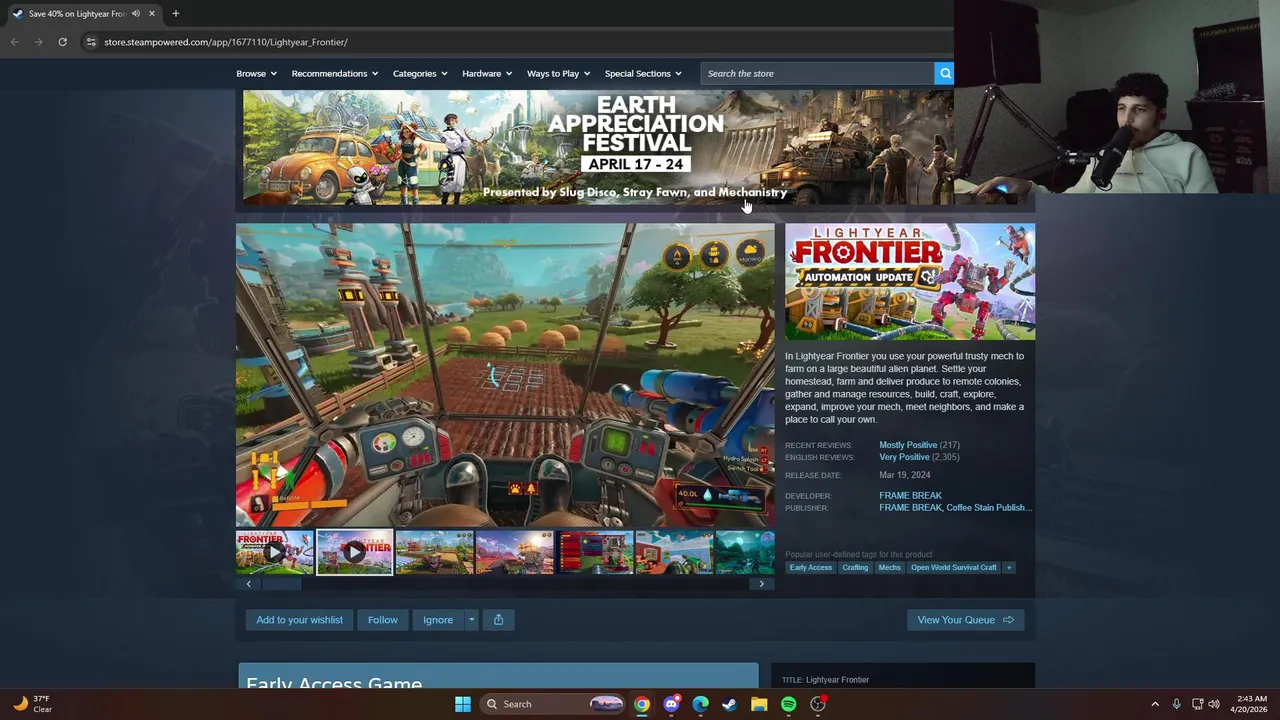This screenshot has height=720, width=1280.
Task: Open the Browse dropdown menu
Action: (255, 73)
